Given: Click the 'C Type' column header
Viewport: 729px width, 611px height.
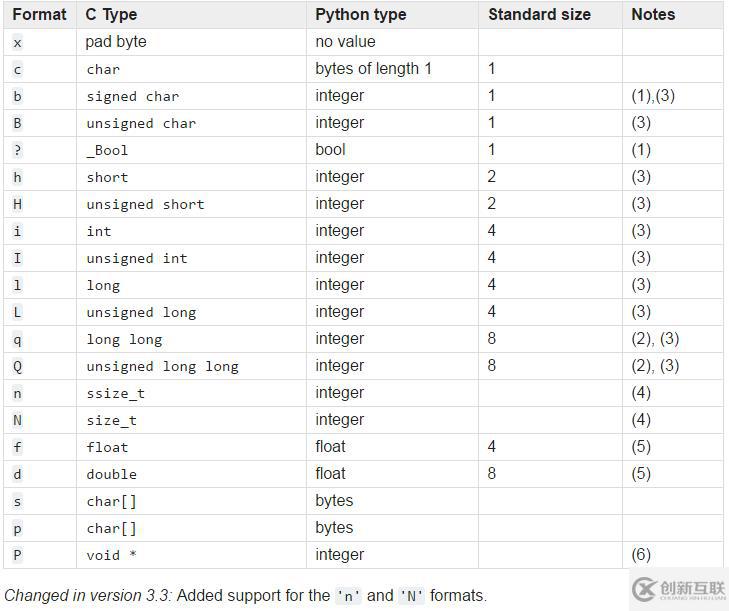Looking at the screenshot, I should (111, 15).
